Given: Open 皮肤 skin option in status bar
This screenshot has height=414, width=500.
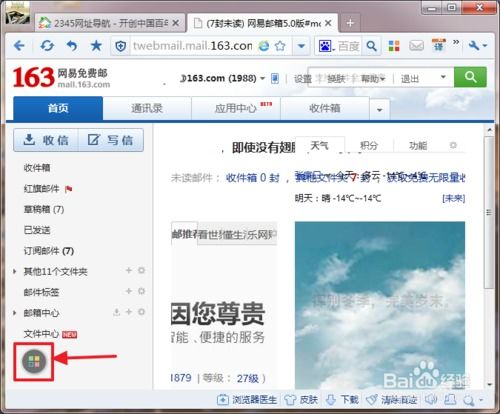Looking at the screenshot, I should tap(301, 399).
